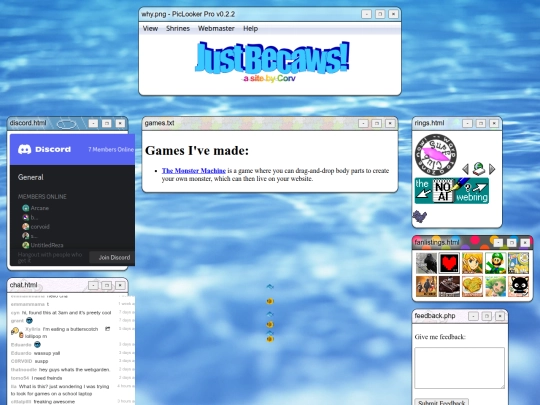
Task: Click into the feedback text area
Action: tap(459, 368)
